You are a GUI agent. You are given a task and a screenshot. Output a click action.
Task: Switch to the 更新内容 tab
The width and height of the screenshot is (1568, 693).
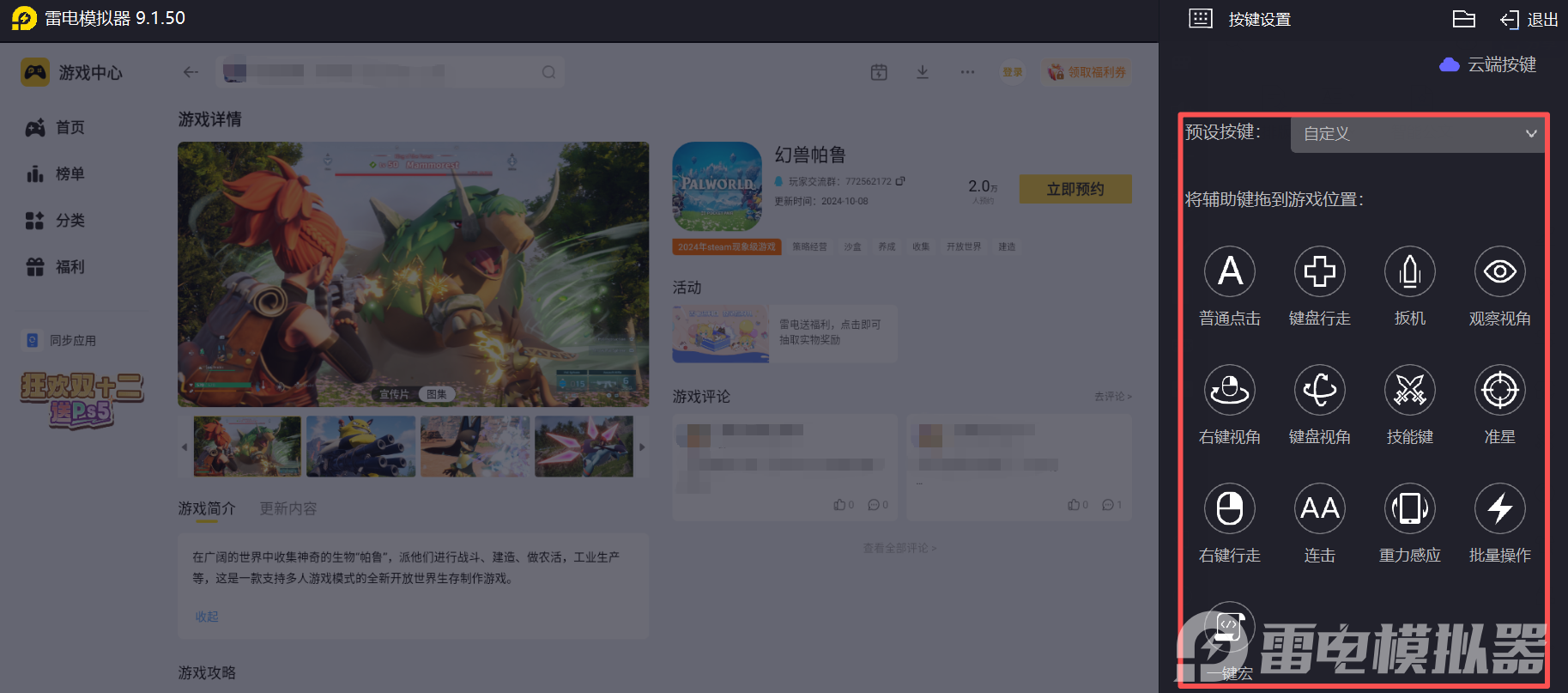tap(288, 508)
